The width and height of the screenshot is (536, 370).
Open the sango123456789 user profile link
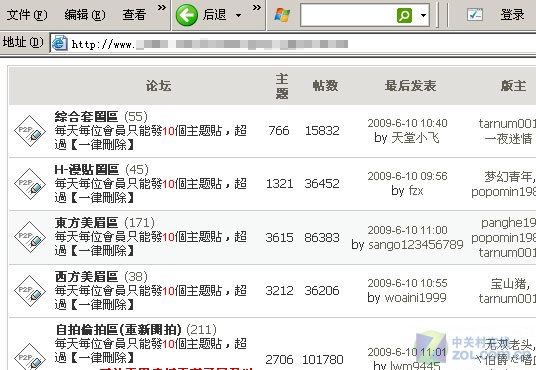[416, 245]
